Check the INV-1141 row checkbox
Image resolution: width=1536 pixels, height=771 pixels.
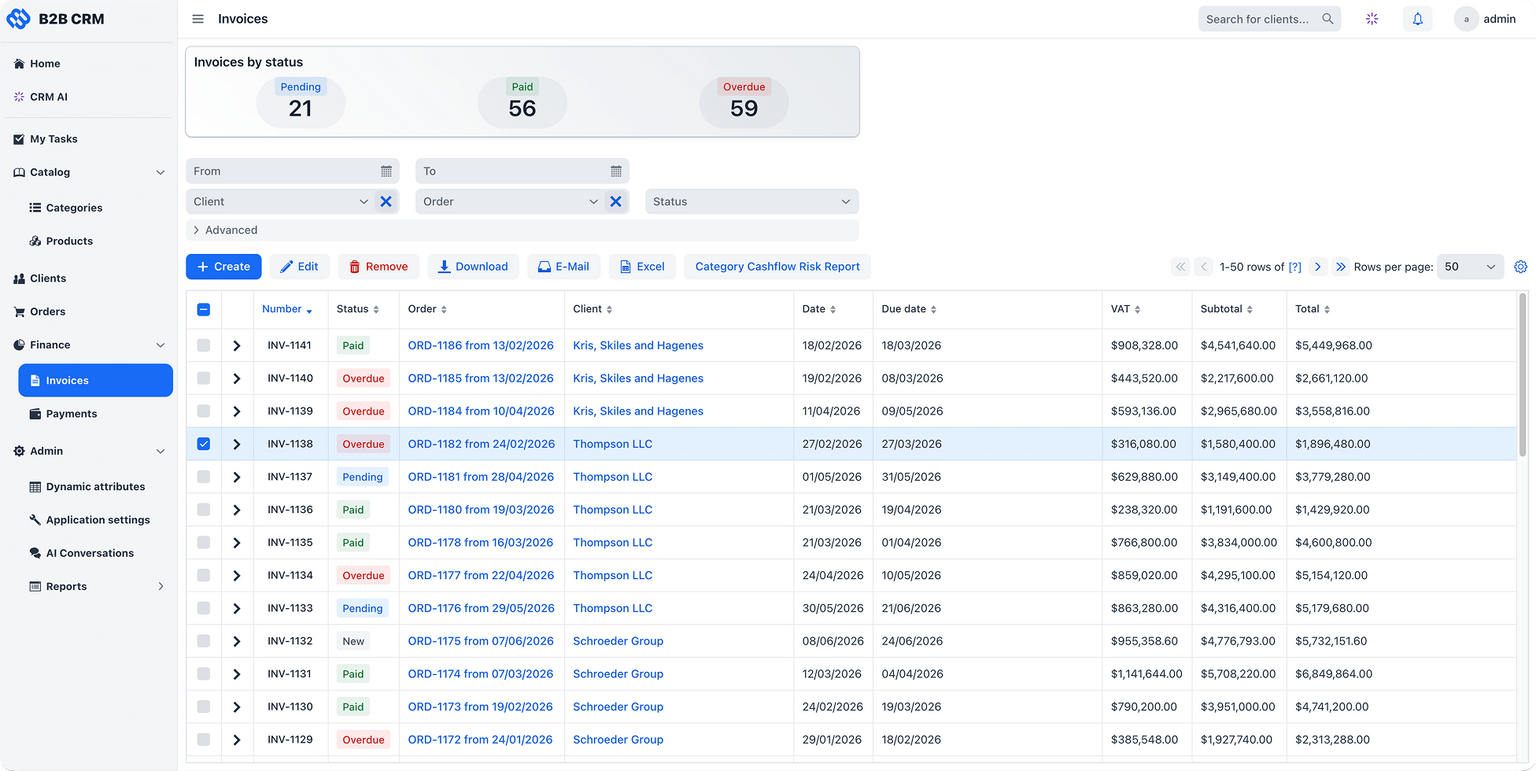(x=204, y=345)
